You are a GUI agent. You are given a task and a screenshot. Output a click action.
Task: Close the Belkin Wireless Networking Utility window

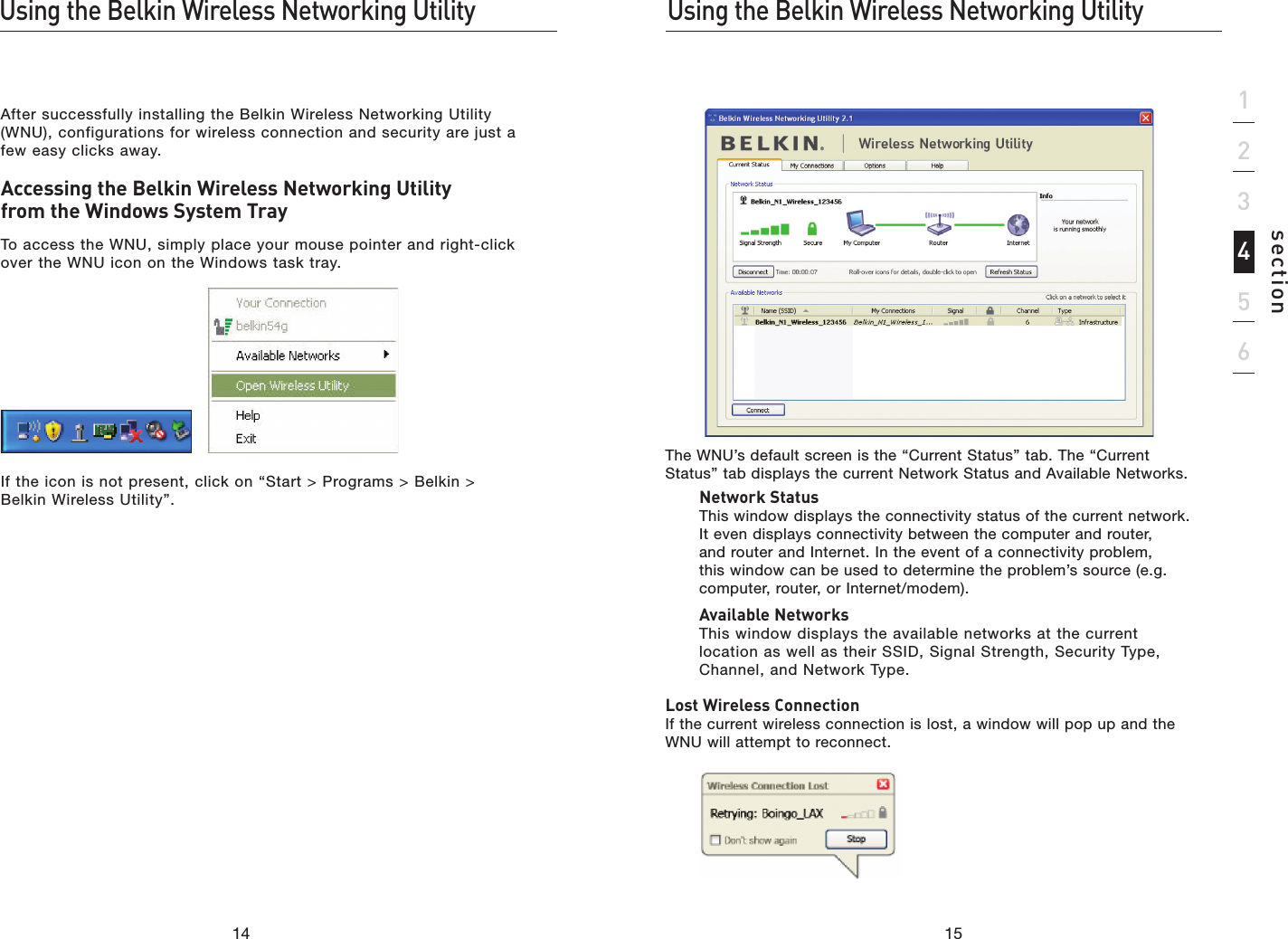1145,118
